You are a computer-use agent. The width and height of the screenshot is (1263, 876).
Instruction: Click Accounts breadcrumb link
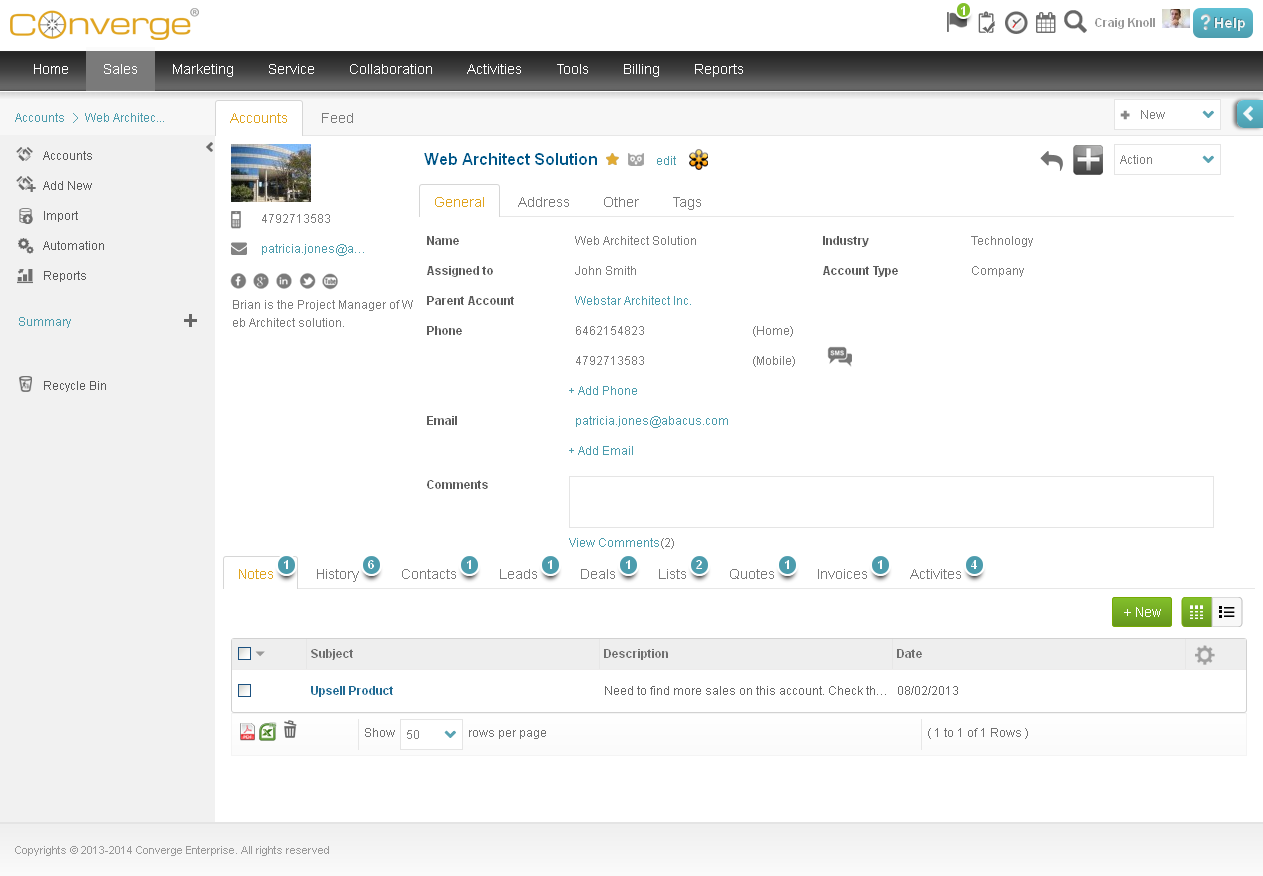tap(39, 118)
